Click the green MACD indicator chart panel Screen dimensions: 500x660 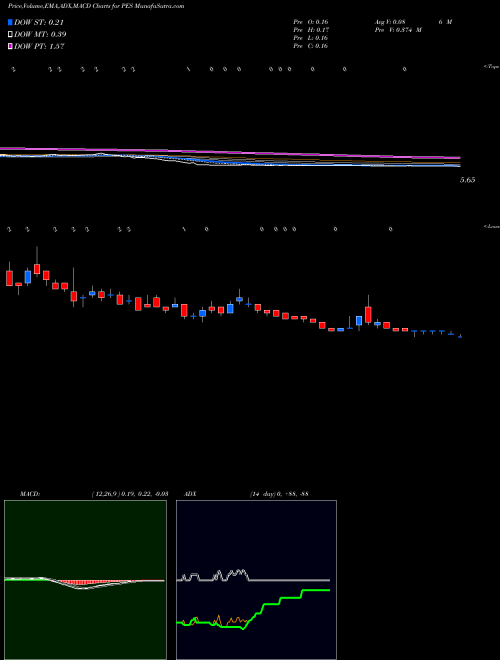coord(85,580)
